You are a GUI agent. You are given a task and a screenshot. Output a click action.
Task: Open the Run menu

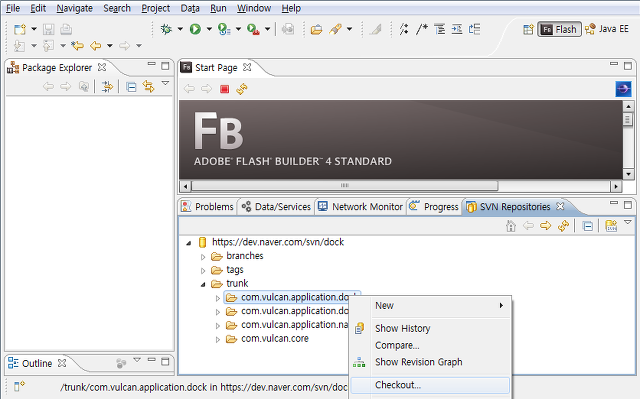tap(218, 8)
